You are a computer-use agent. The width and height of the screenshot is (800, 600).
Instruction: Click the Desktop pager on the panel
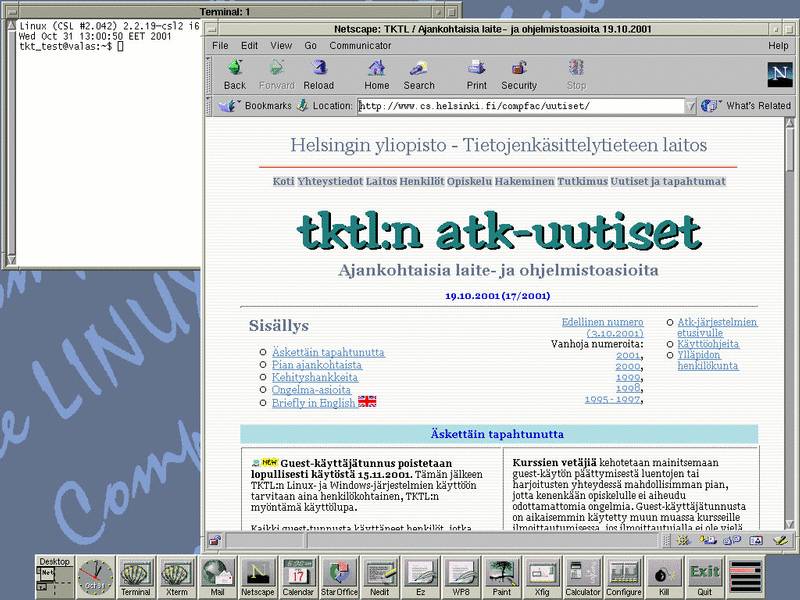click(x=55, y=577)
